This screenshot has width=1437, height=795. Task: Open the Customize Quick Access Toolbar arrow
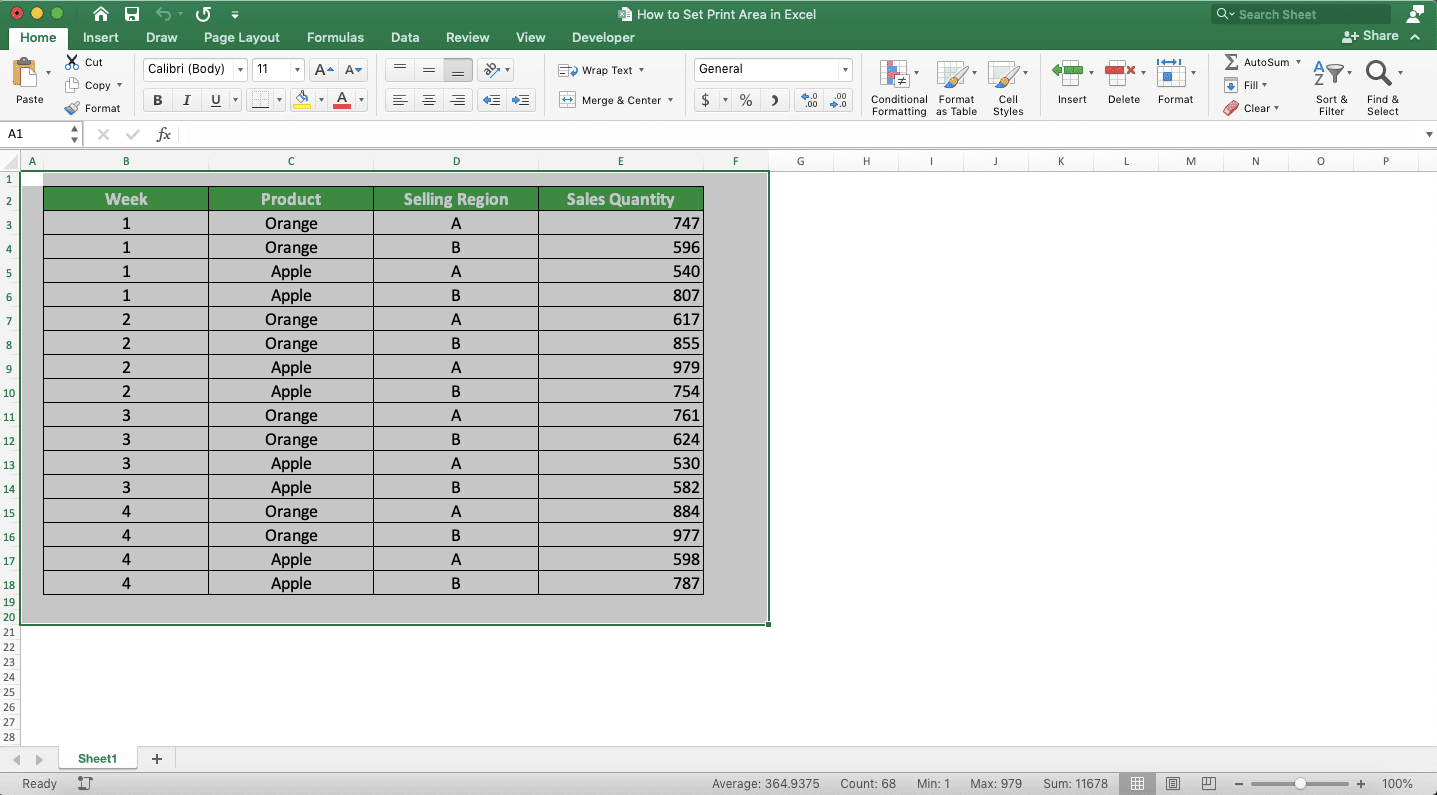pyautogui.click(x=234, y=15)
